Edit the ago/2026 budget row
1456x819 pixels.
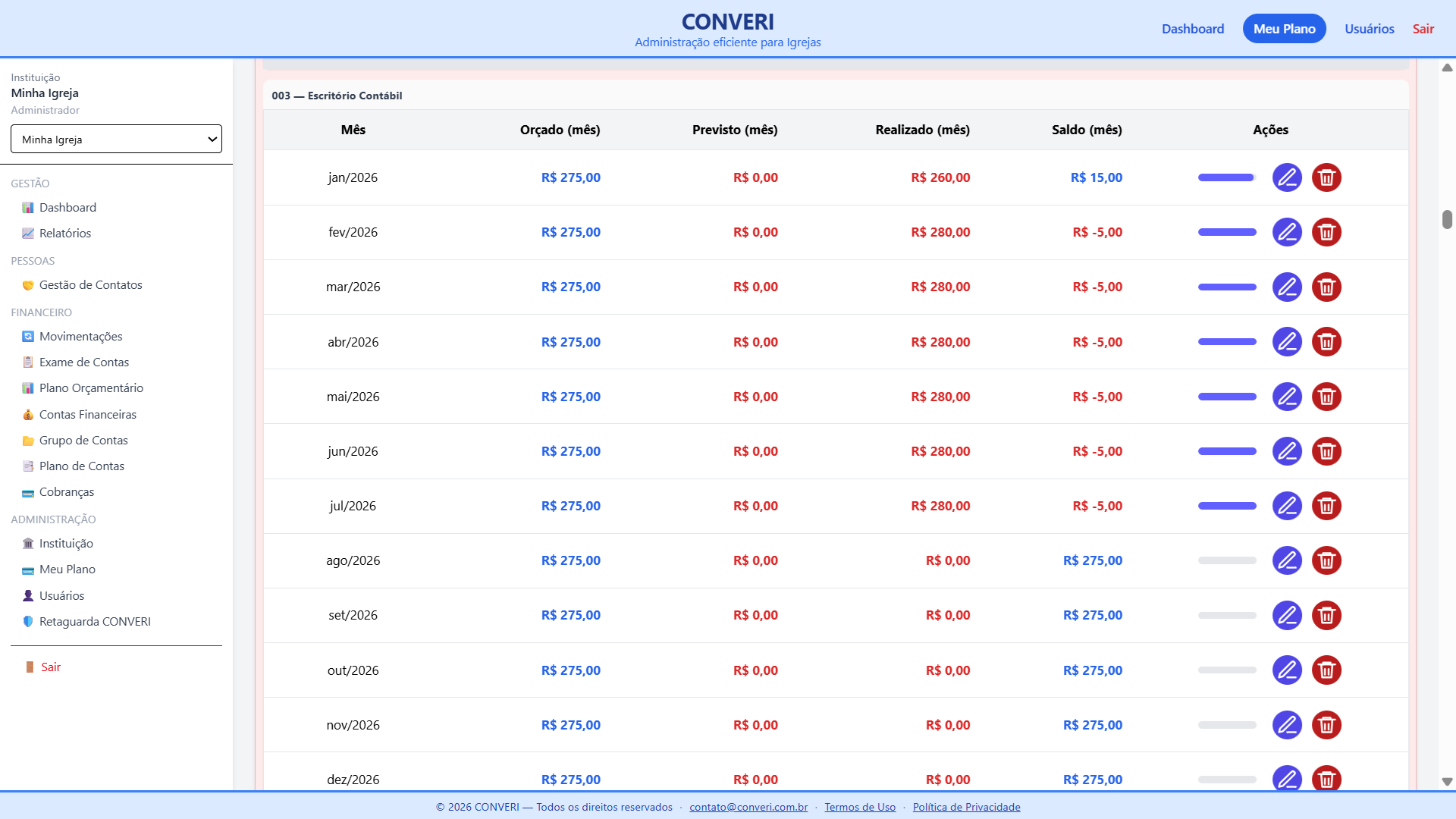pyautogui.click(x=1287, y=560)
